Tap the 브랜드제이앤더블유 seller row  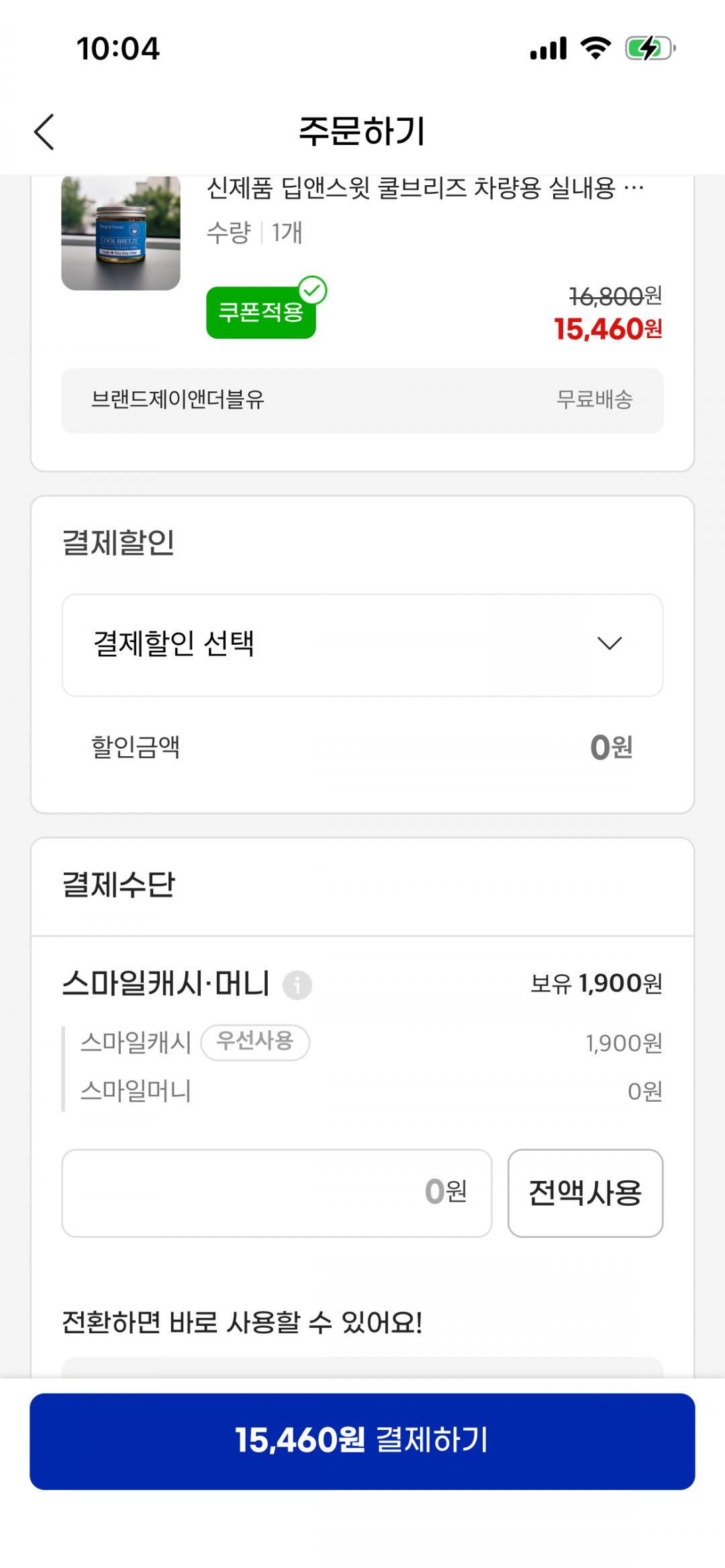tap(362, 401)
